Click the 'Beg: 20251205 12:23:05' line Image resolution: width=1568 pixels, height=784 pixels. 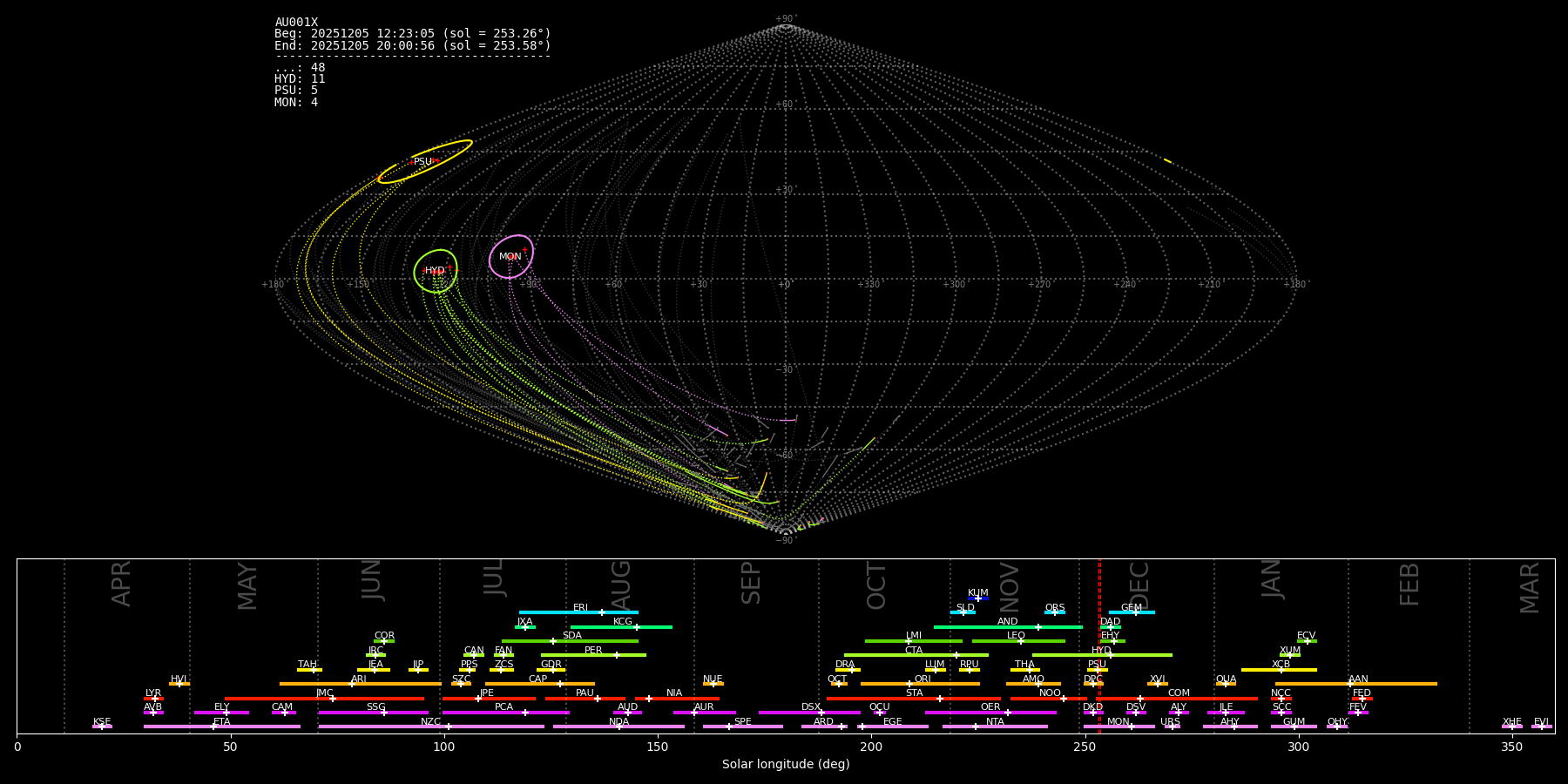tap(413, 34)
